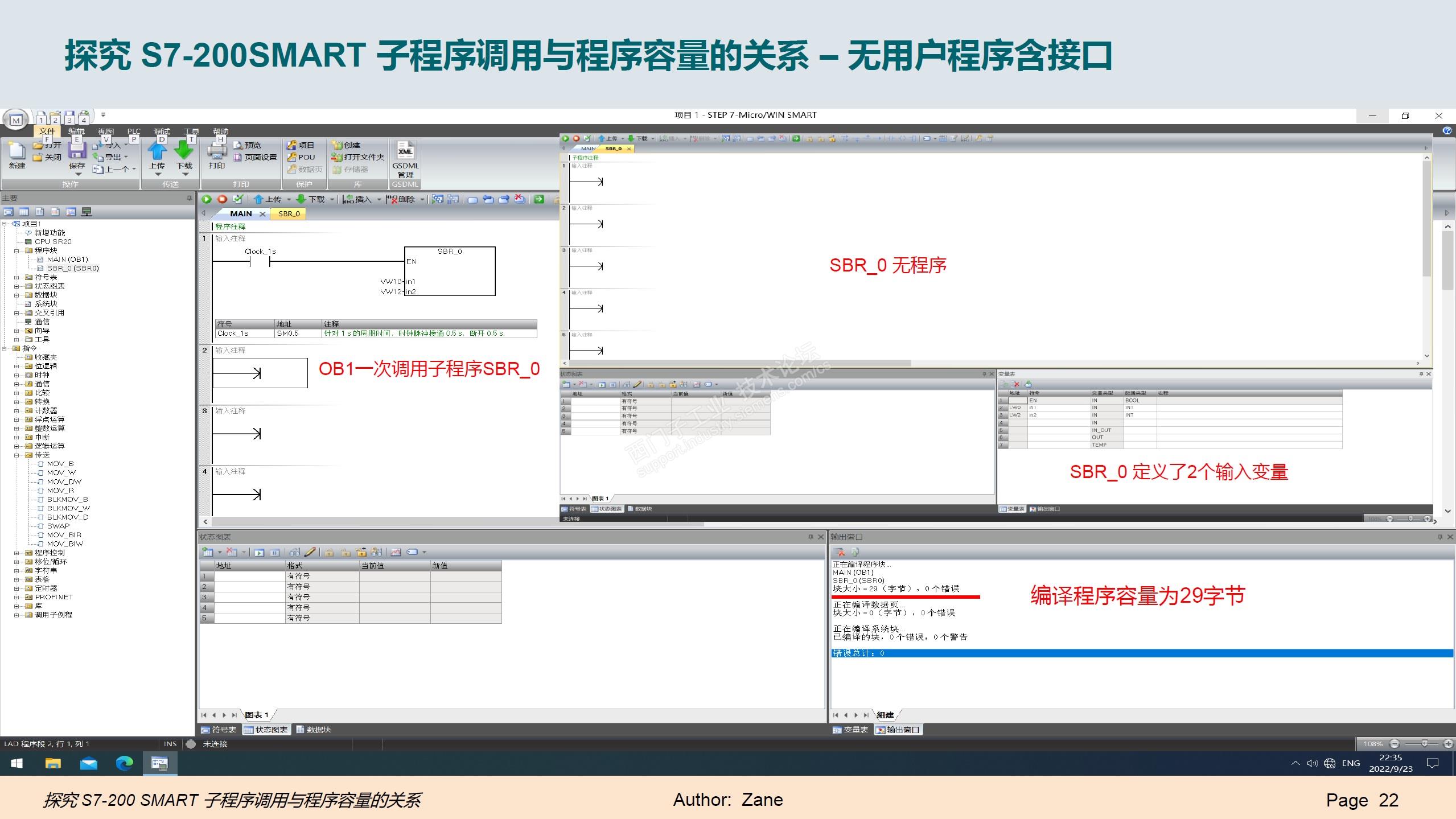Screen dimensions: 1456x819
Task: Collapse the 传送 instruction folder
Action: click(17, 455)
